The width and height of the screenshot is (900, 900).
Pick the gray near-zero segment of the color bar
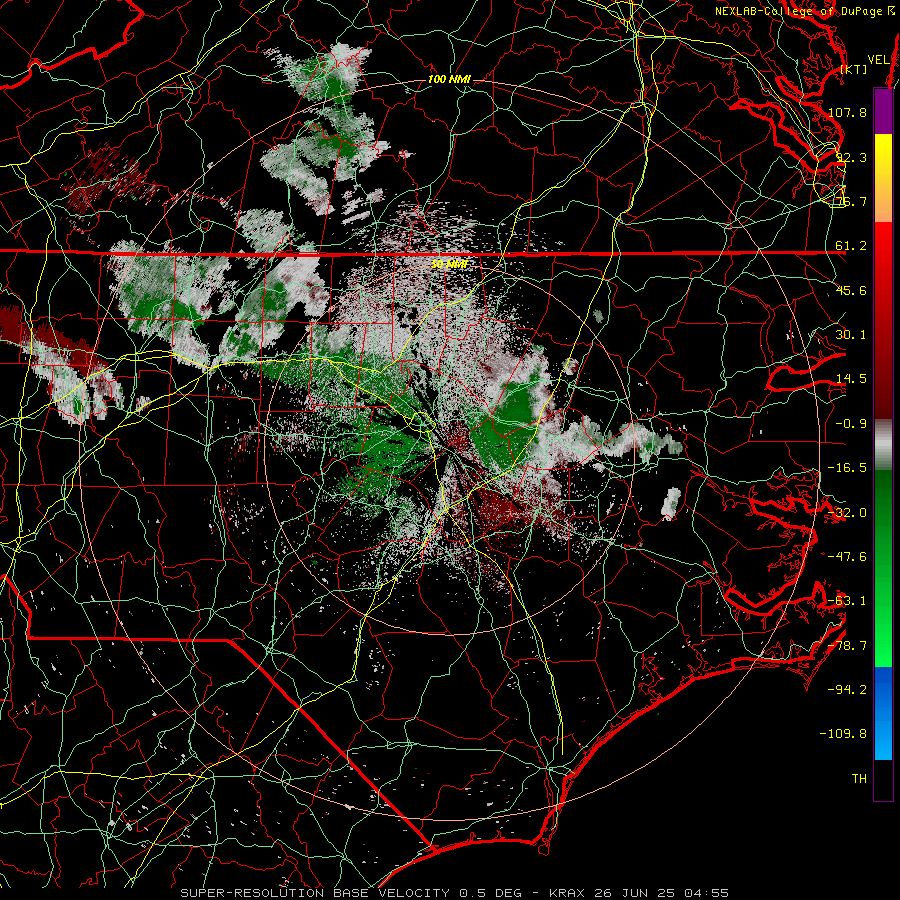click(x=883, y=445)
